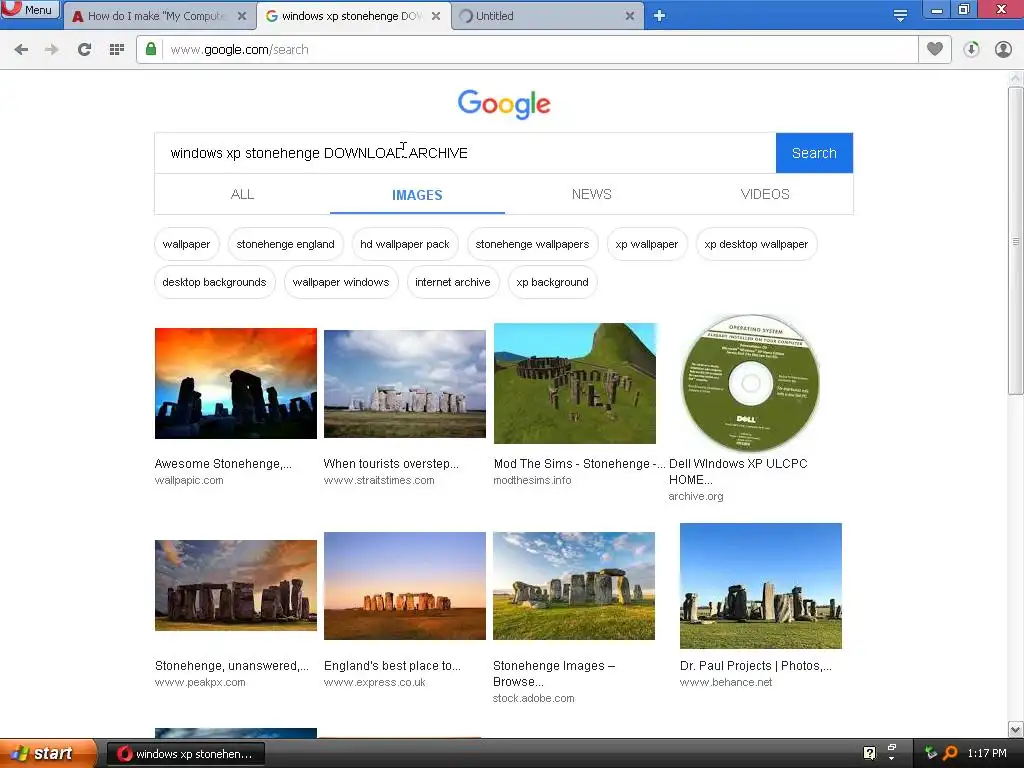Select the ALL search results tab
The image size is (1024, 768).
coord(242,194)
